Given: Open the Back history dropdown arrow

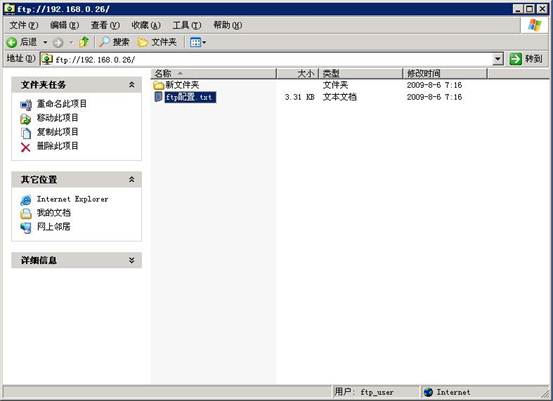Looking at the screenshot, I should click(45, 43).
